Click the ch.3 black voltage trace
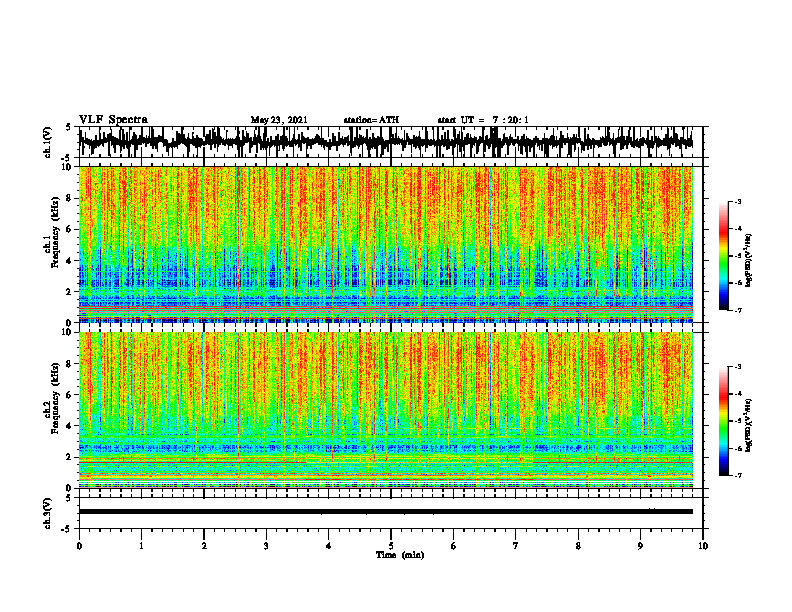The height and width of the screenshot is (612, 792). coord(385,512)
